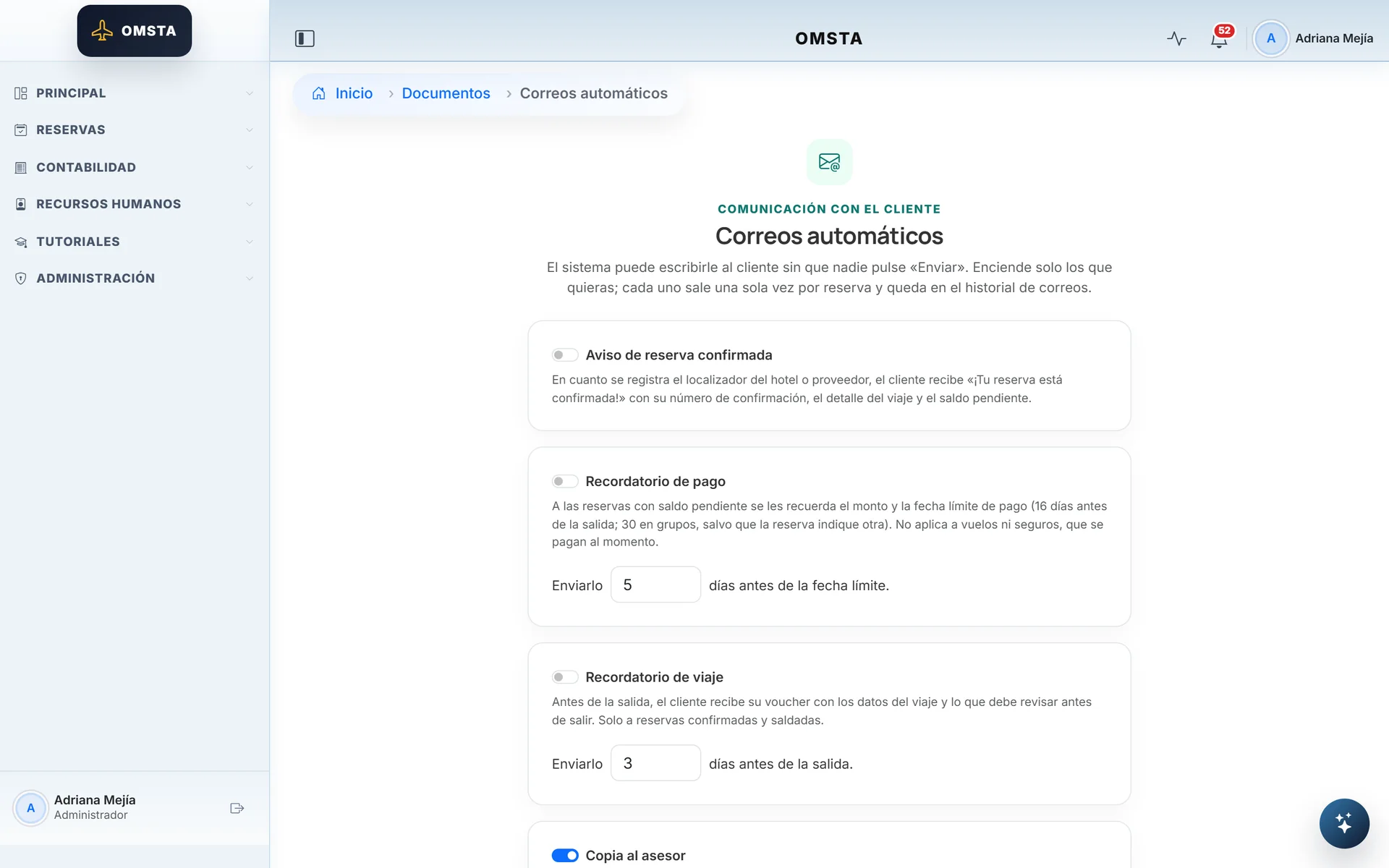The height and width of the screenshot is (868, 1389).
Task: Click days field in Recordatorio de viaje
Action: 655,763
